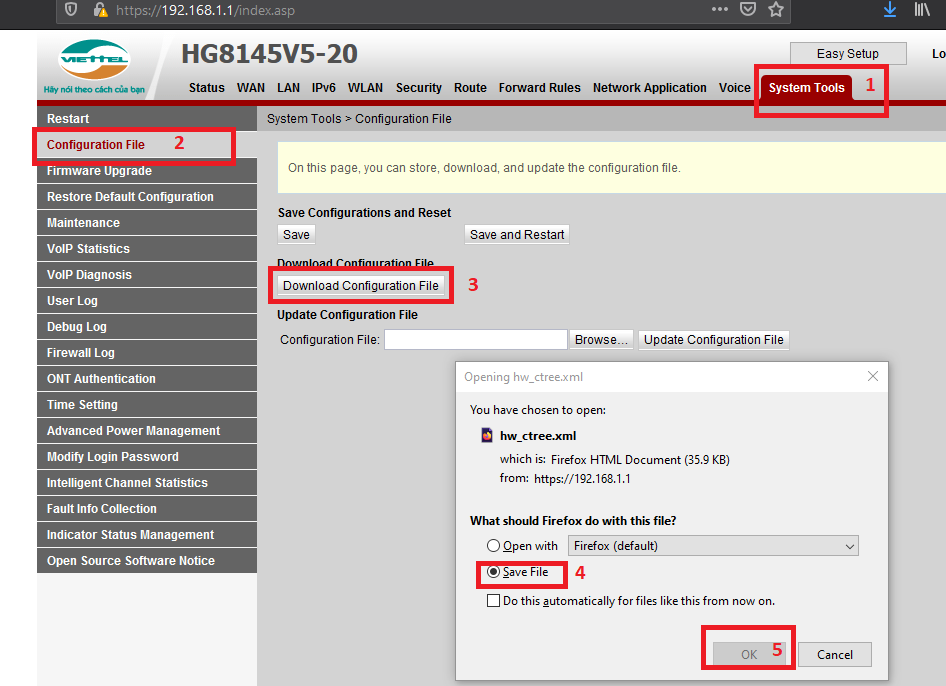Screen dimensions: 946x686
Task: Click the lock site security icon
Action: click(x=99, y=10)
